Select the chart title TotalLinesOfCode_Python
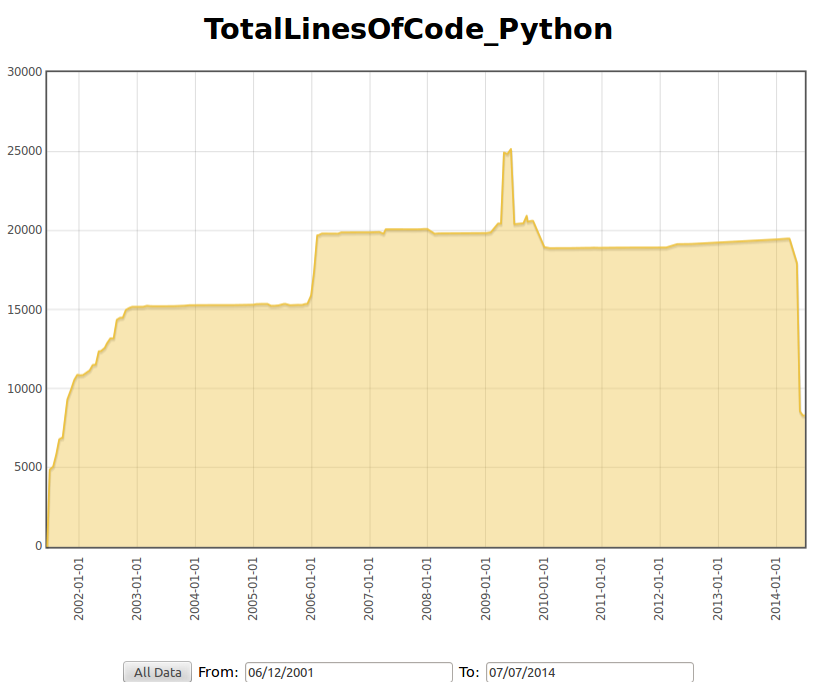This screenshot has width=820, height=682. (x=409, y=29)
